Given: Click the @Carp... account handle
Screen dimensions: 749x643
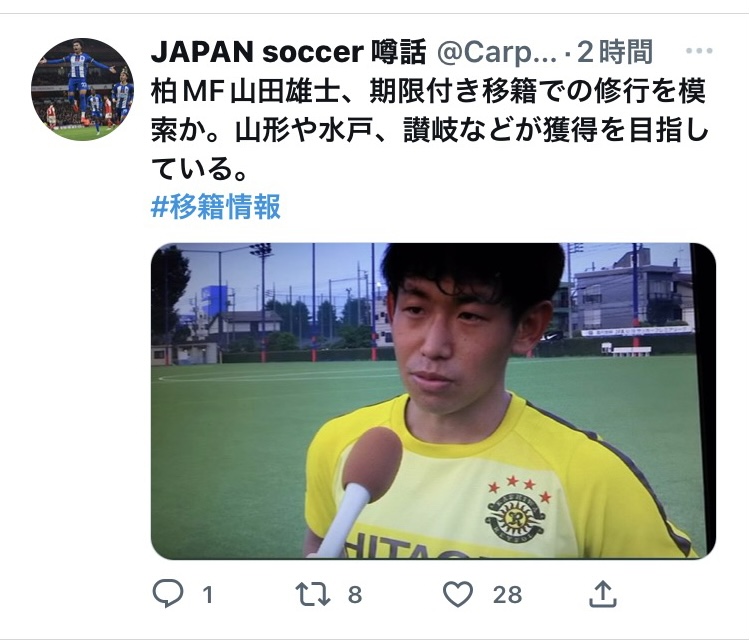Looking at the screenshot, I should coord(497,53).
